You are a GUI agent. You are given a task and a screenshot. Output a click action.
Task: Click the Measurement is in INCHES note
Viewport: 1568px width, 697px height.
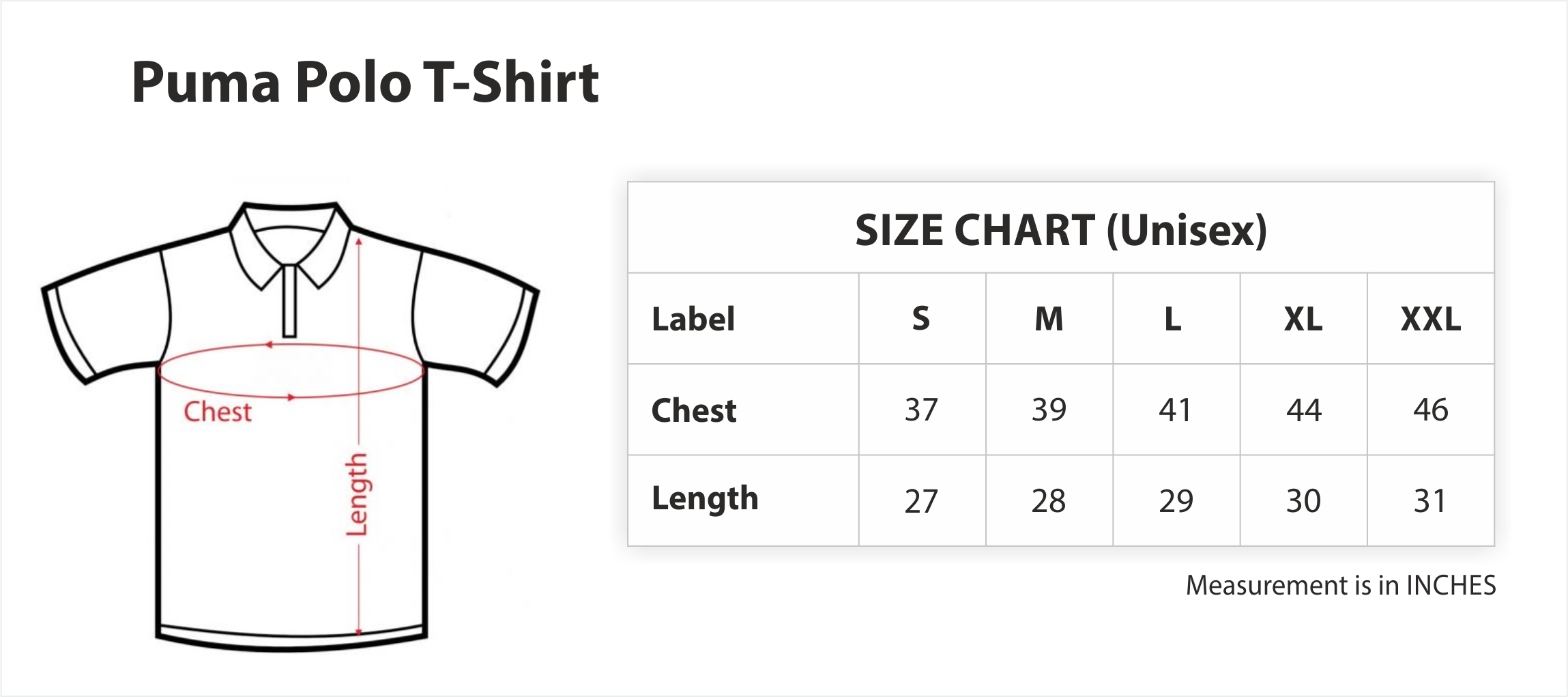pos(1341,585)
